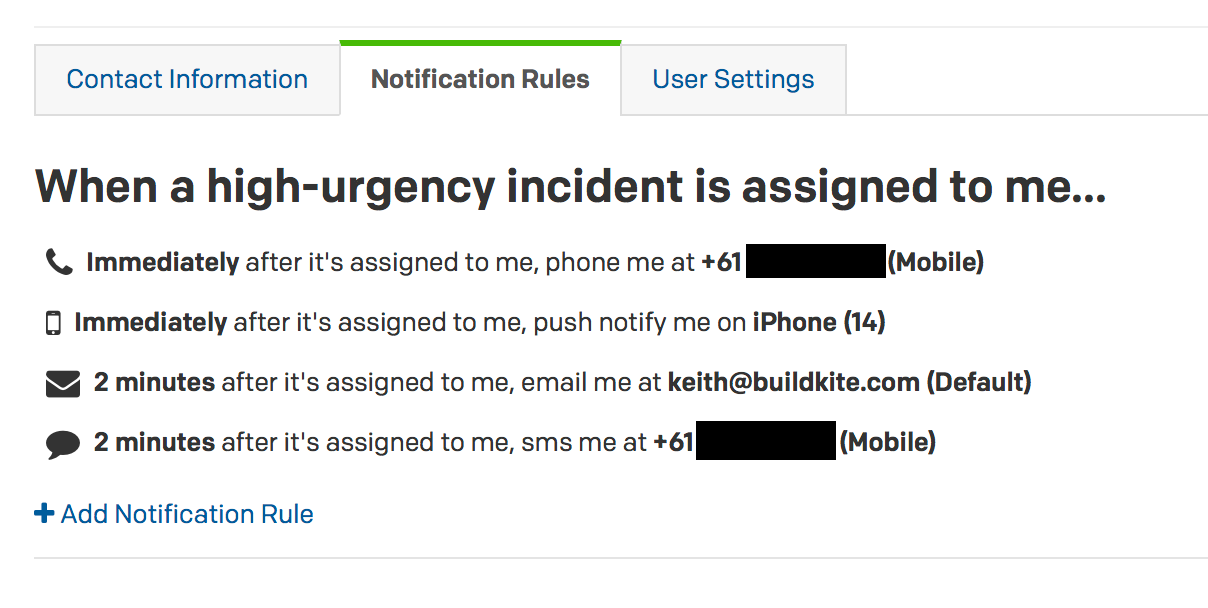Click the Add Notification Rule link

(187, 514)
